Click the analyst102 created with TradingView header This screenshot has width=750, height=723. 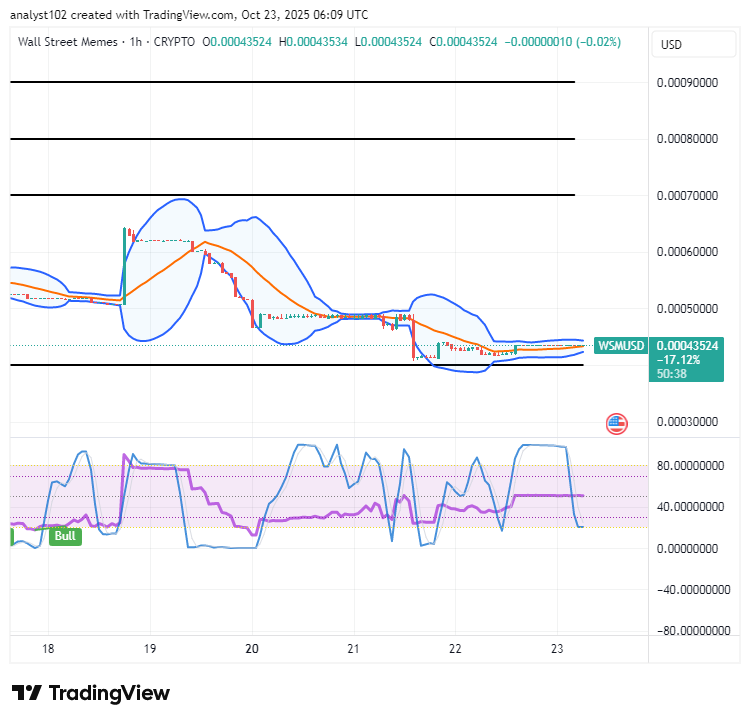tap(189, 15)
